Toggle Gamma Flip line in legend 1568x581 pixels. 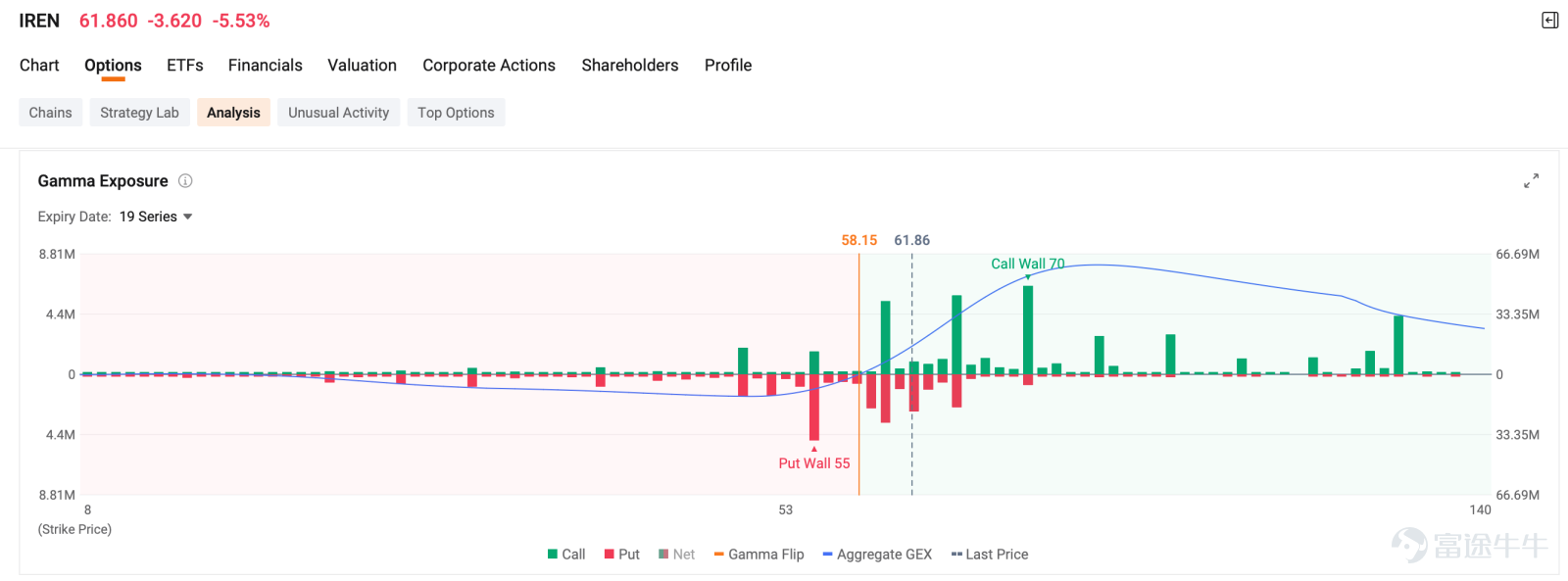(x=759, y=555)
